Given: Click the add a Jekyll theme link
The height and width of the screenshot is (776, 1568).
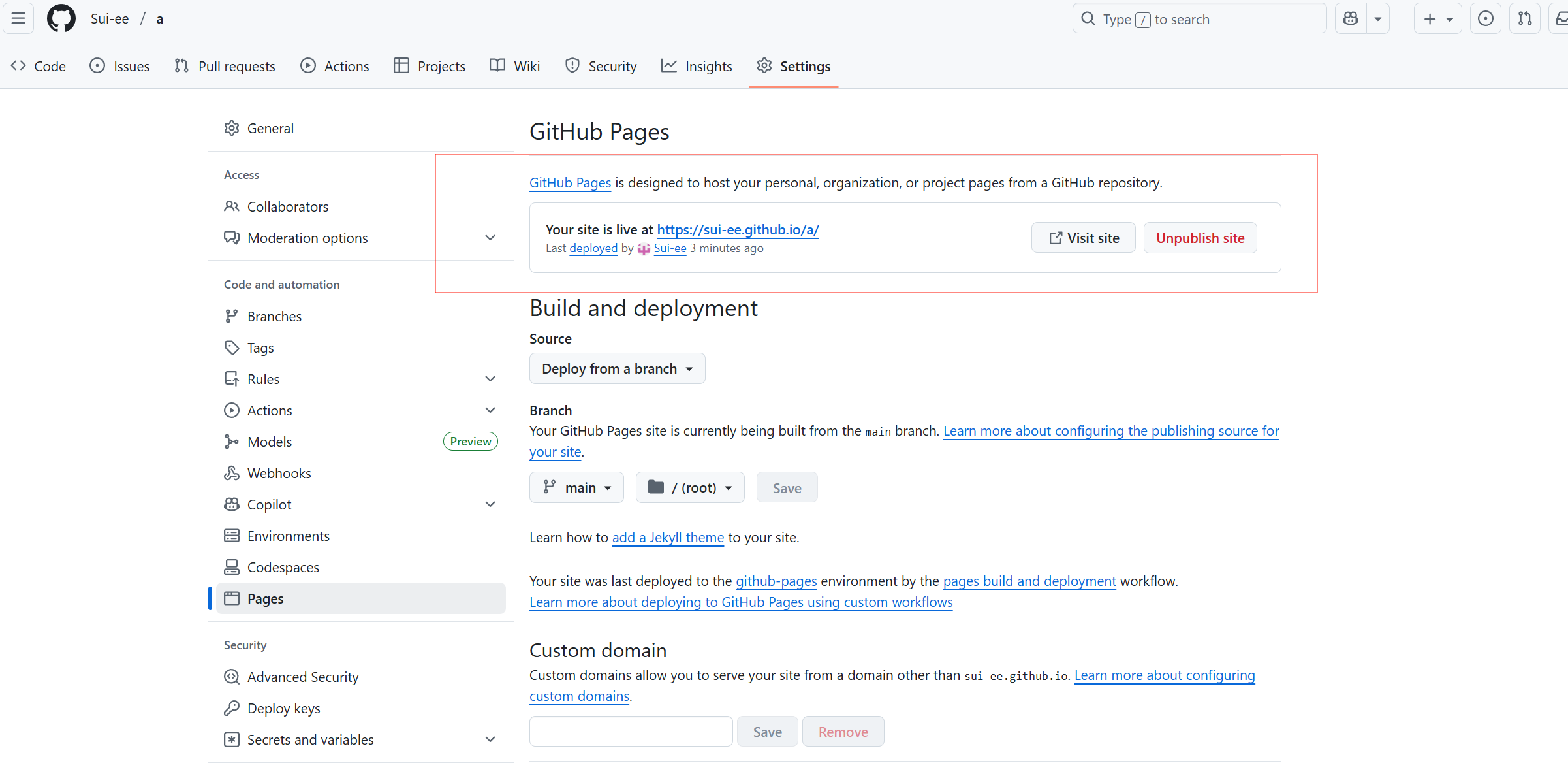Looking at the screenshot, I should click(x=668, y=537).
